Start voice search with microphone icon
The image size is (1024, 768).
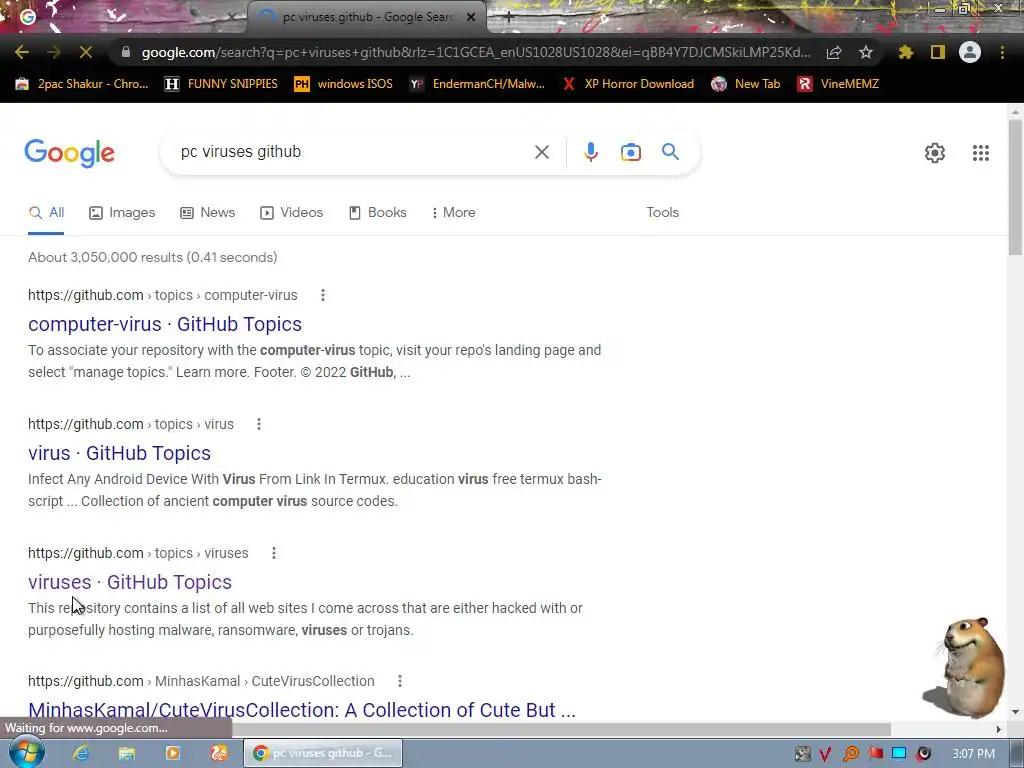[590, 152]
